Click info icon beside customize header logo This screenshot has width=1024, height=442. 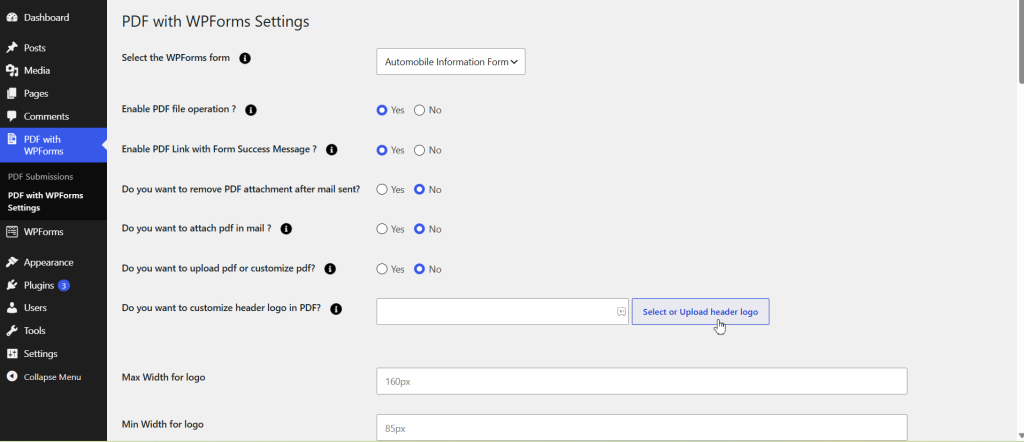(x=336, y=309)
